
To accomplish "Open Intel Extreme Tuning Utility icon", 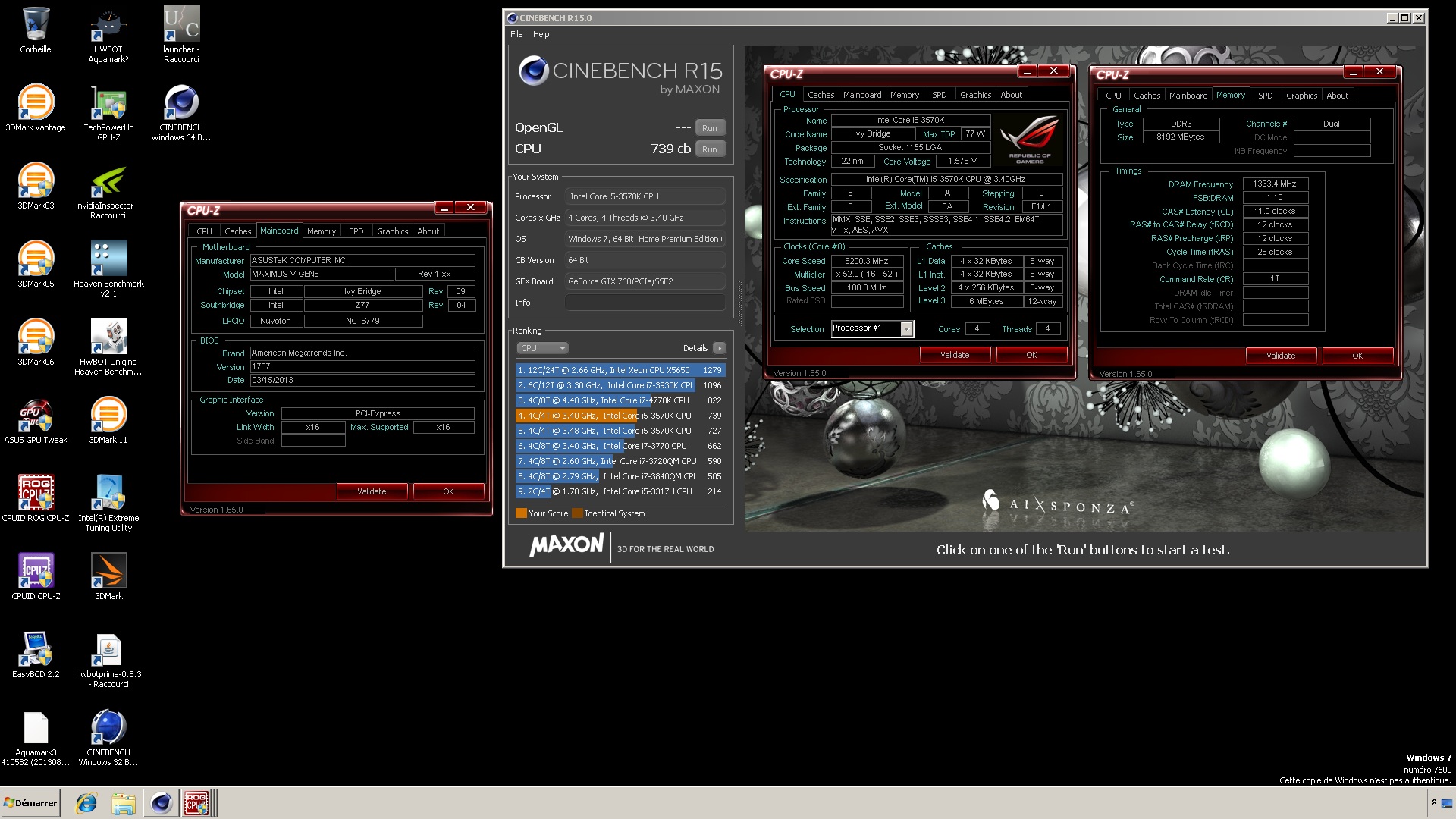I will click(x=108, y=504).
